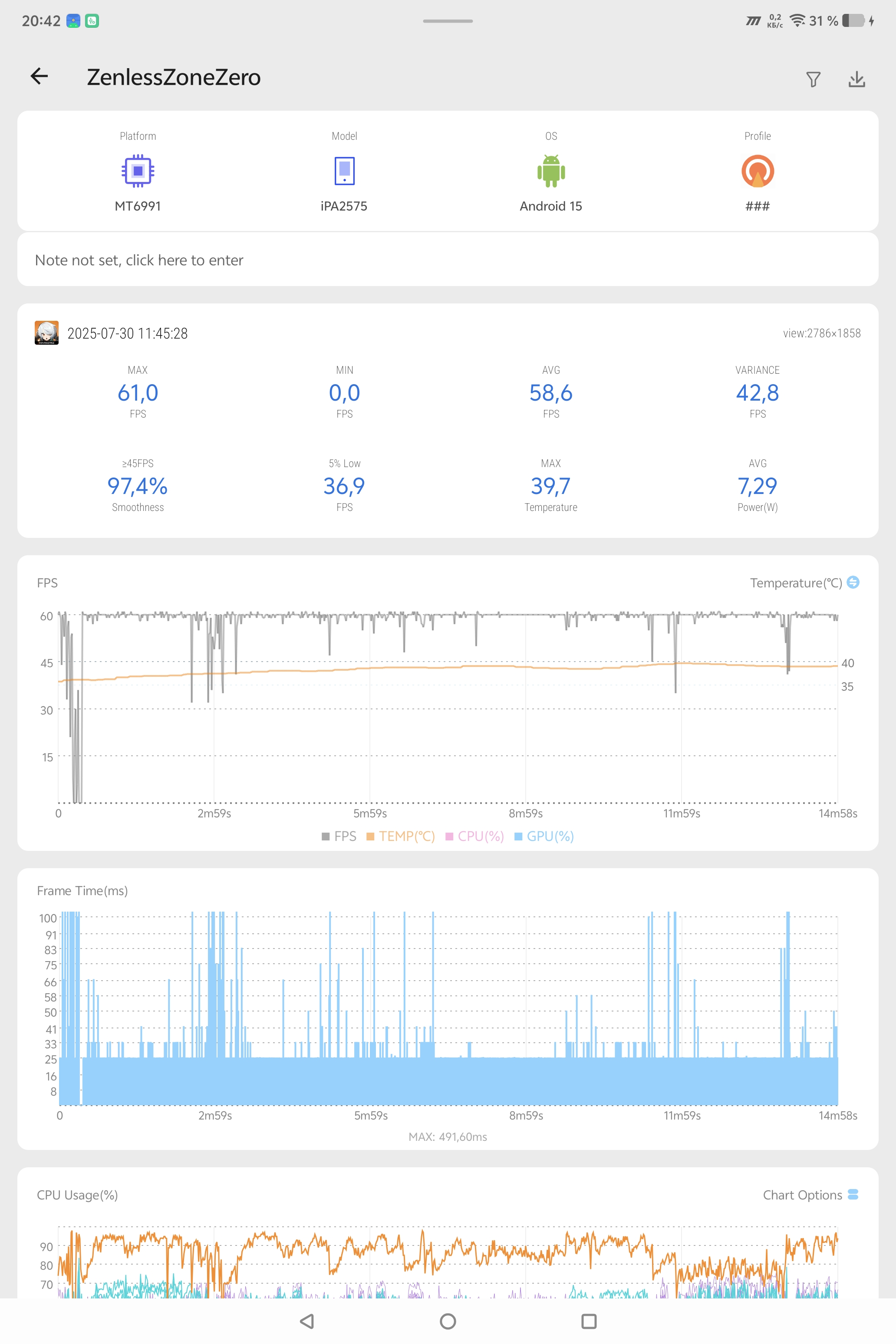Viewport: 896px width, 1344px height.
Task: Tap the iPA2575 model tablet icon
Action: 345,171
